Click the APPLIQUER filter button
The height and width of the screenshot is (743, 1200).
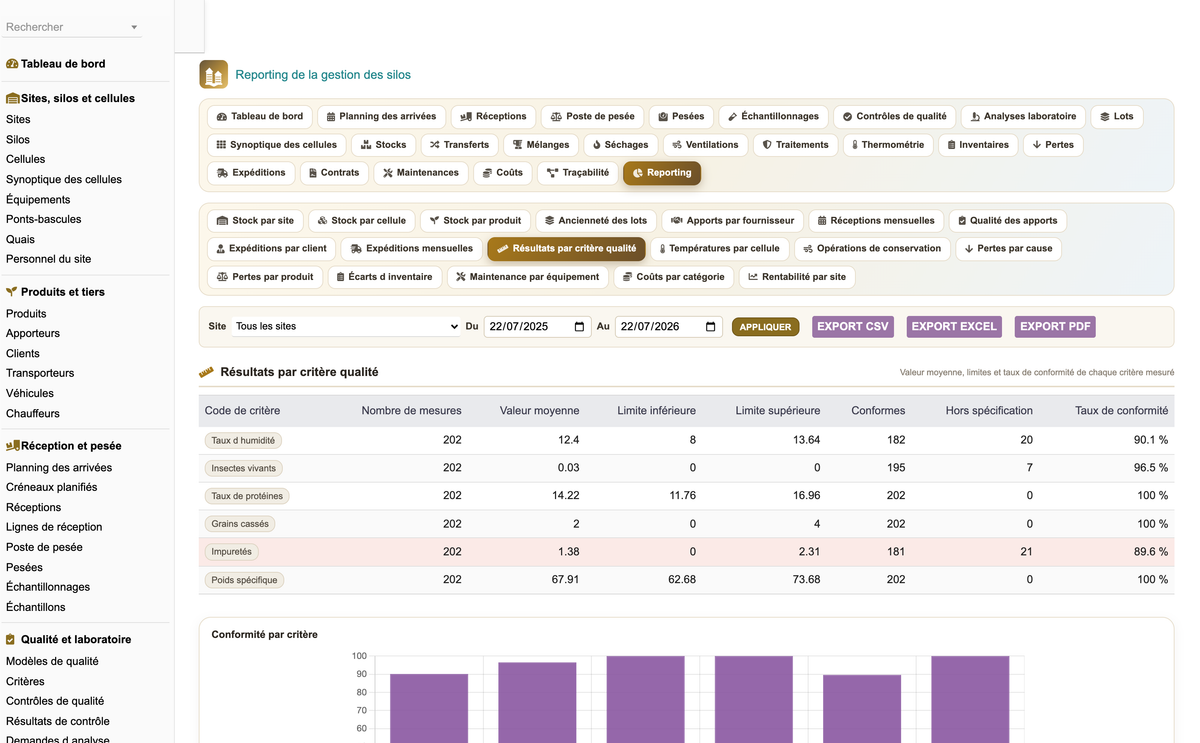(765, 327)
